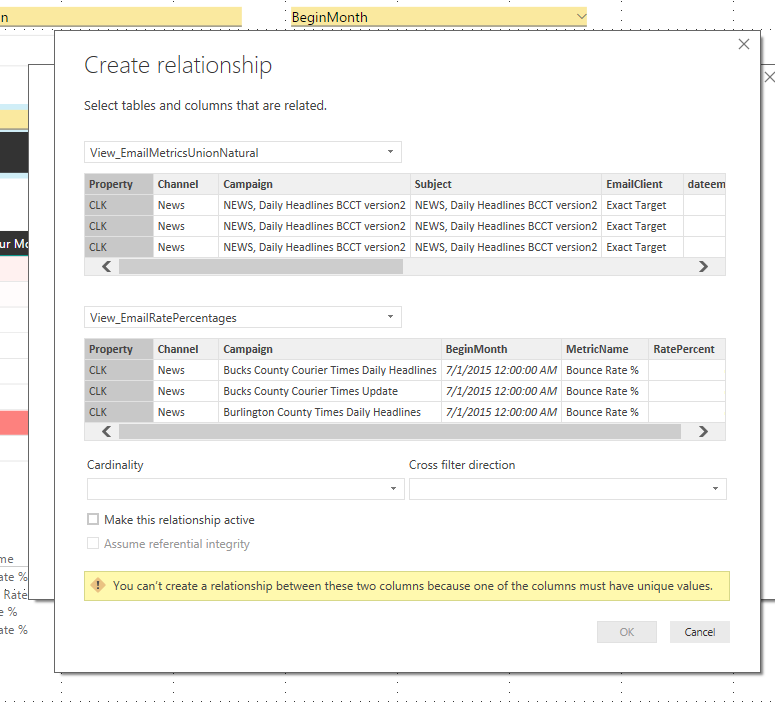Select RatePercent column header
The height and width of the screenshot is (703, 775).
coord(687,349)
